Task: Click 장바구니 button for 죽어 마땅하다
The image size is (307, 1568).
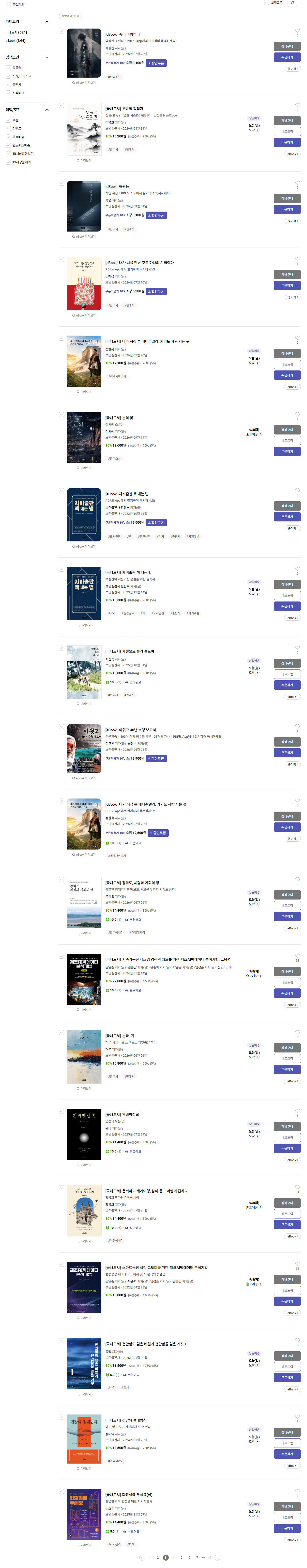Action: click(287, 46)
